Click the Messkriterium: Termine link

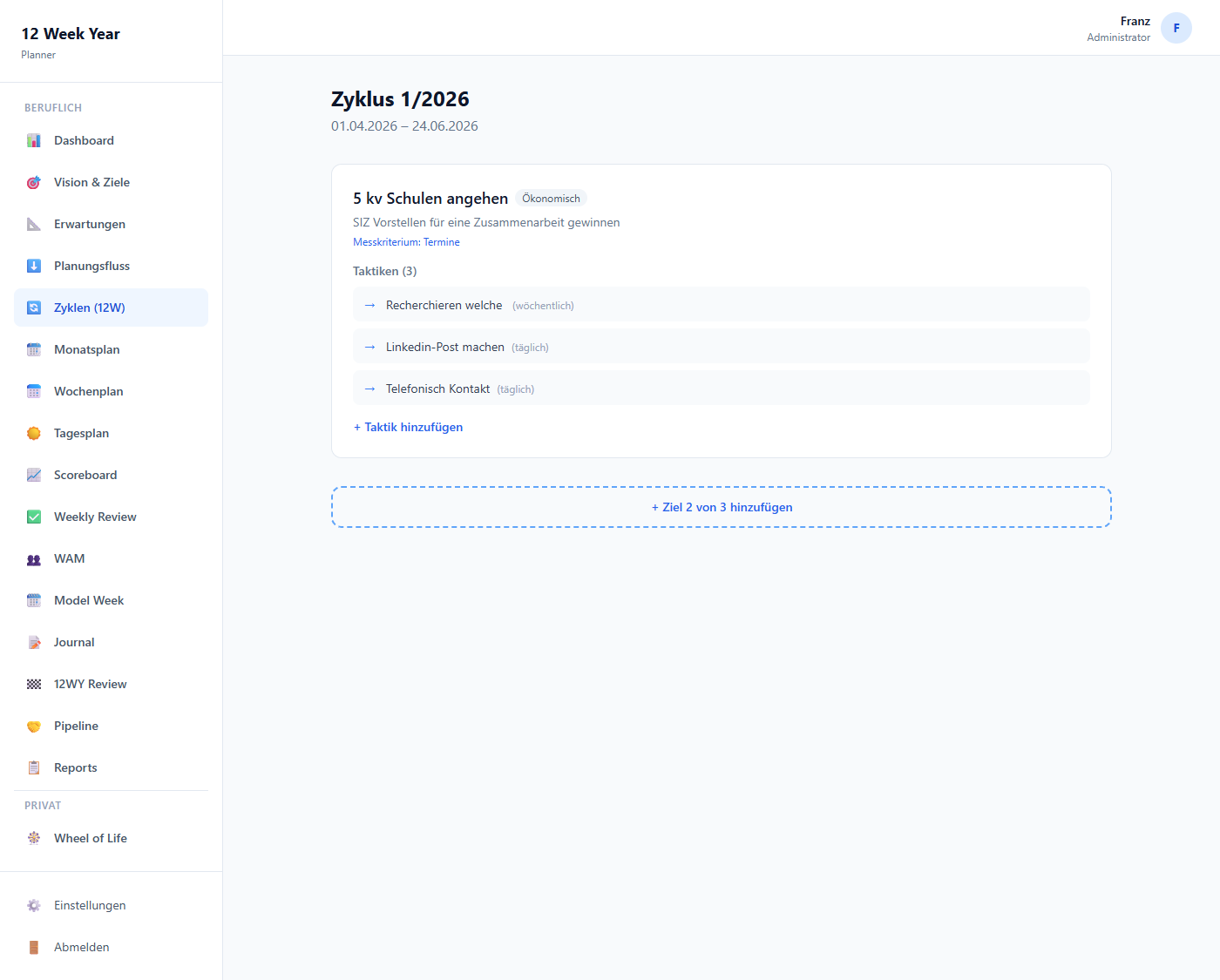tap(406, 243)
